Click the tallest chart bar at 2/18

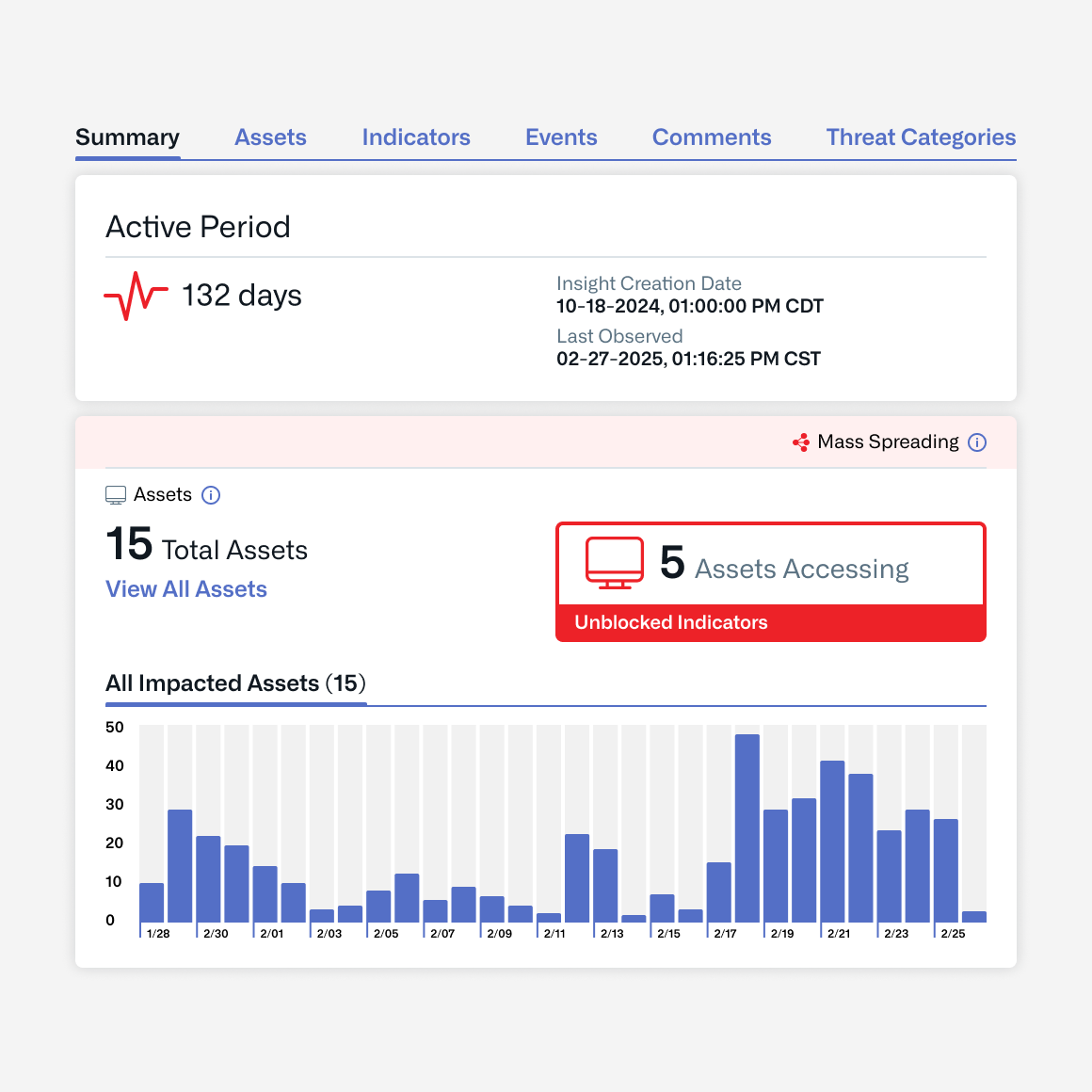747,828
